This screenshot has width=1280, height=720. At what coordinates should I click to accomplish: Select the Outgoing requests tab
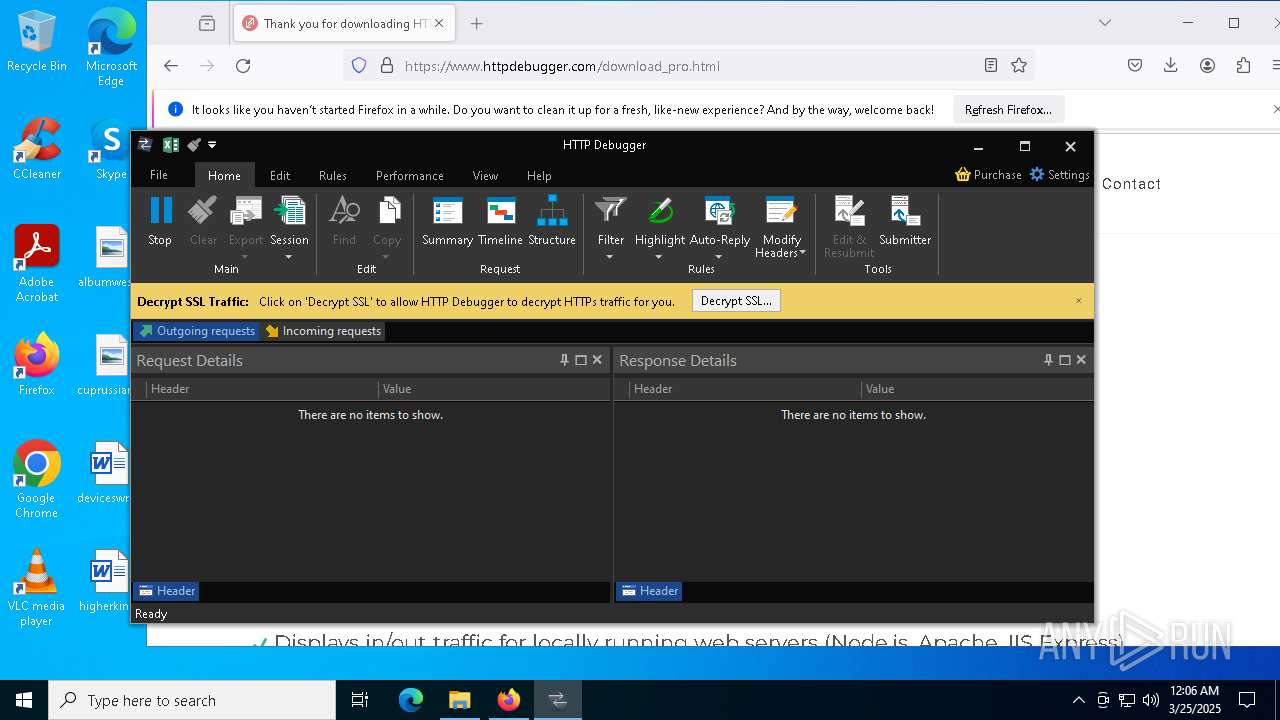tap(197, 331)
